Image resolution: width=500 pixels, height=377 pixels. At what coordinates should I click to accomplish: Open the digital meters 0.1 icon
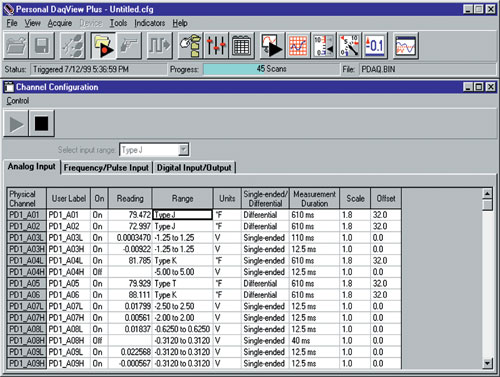pyautogui.click(x=375, y=45)
